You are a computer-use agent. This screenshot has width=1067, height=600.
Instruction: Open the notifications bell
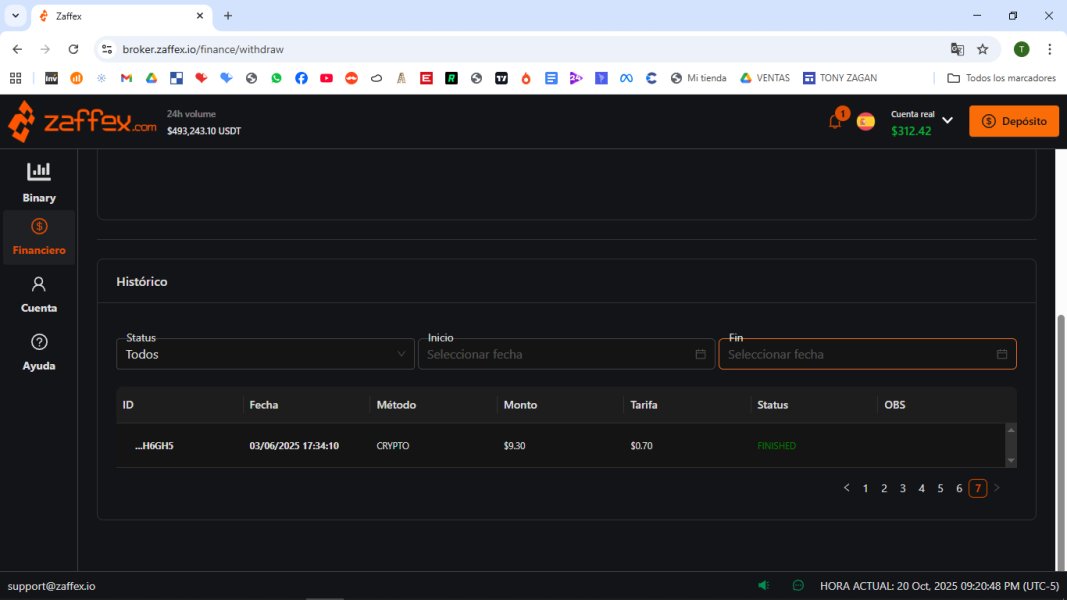pos(835,122)
